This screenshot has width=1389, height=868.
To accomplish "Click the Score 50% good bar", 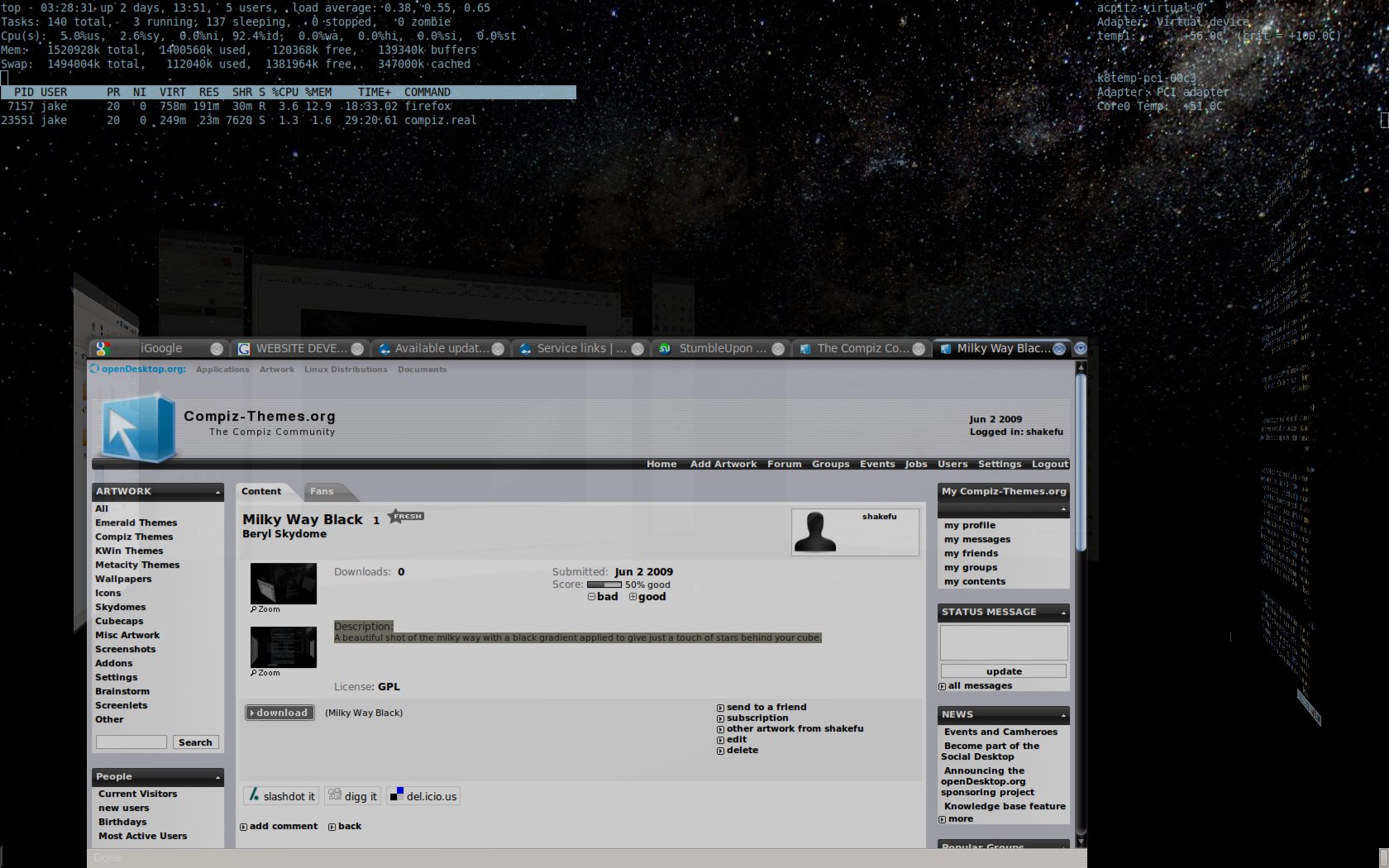I will point(604,585).
